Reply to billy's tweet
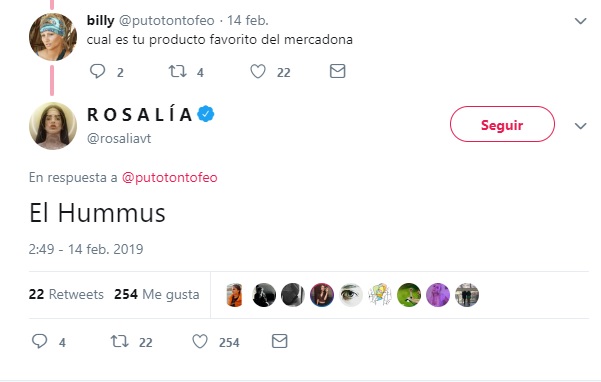Viewport: 601px width, 382px height. point(97,71)
